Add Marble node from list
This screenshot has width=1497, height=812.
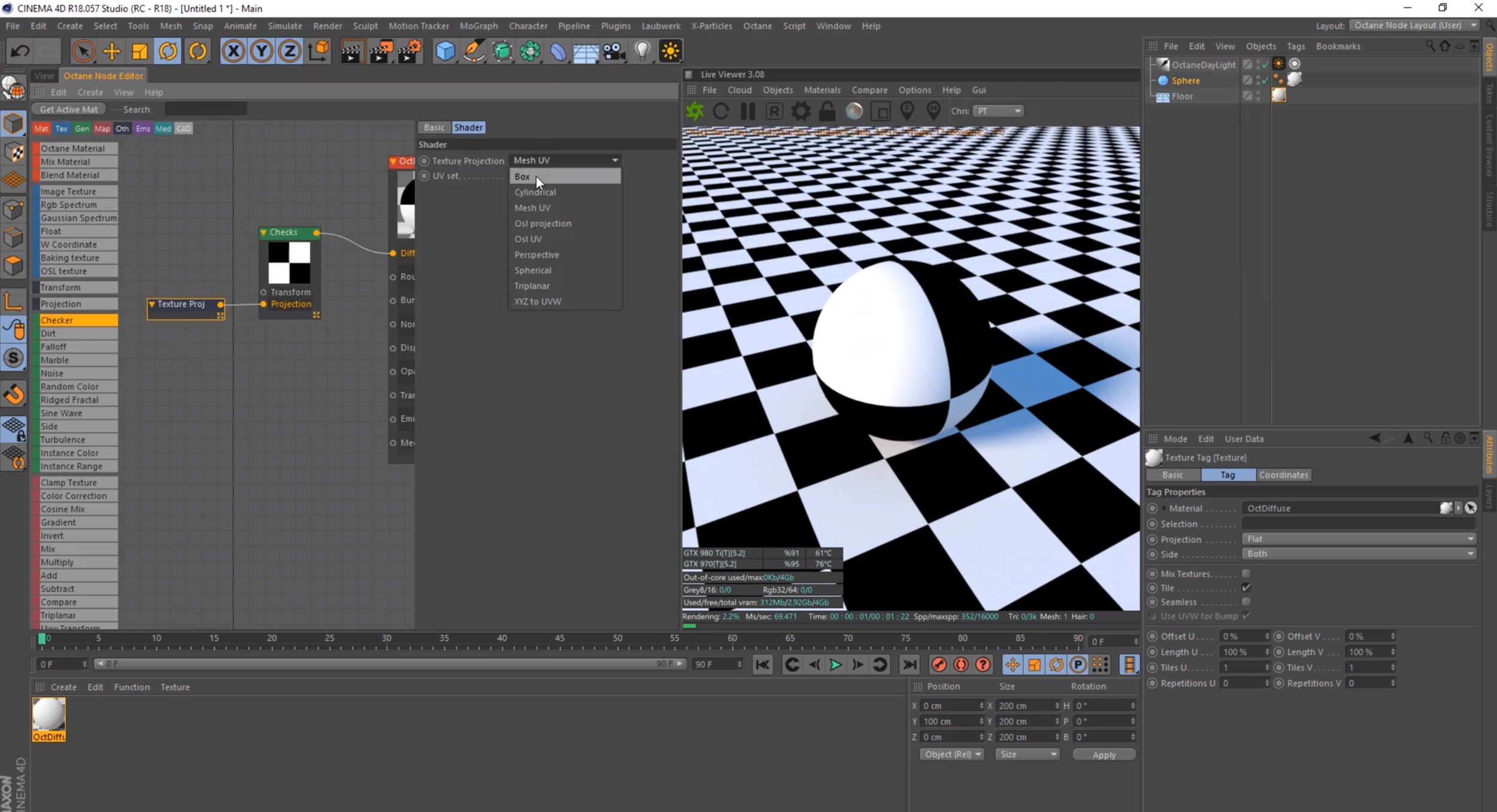pos(76,360)
